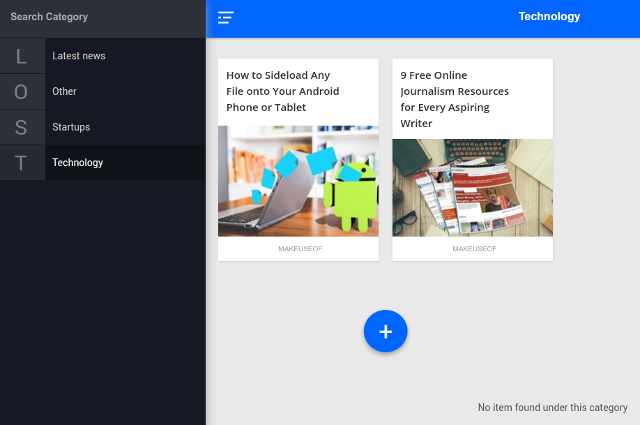The image size is (640, 425).
Task: Click the typewriter journalism article image
Action: (x=473, y=188)
